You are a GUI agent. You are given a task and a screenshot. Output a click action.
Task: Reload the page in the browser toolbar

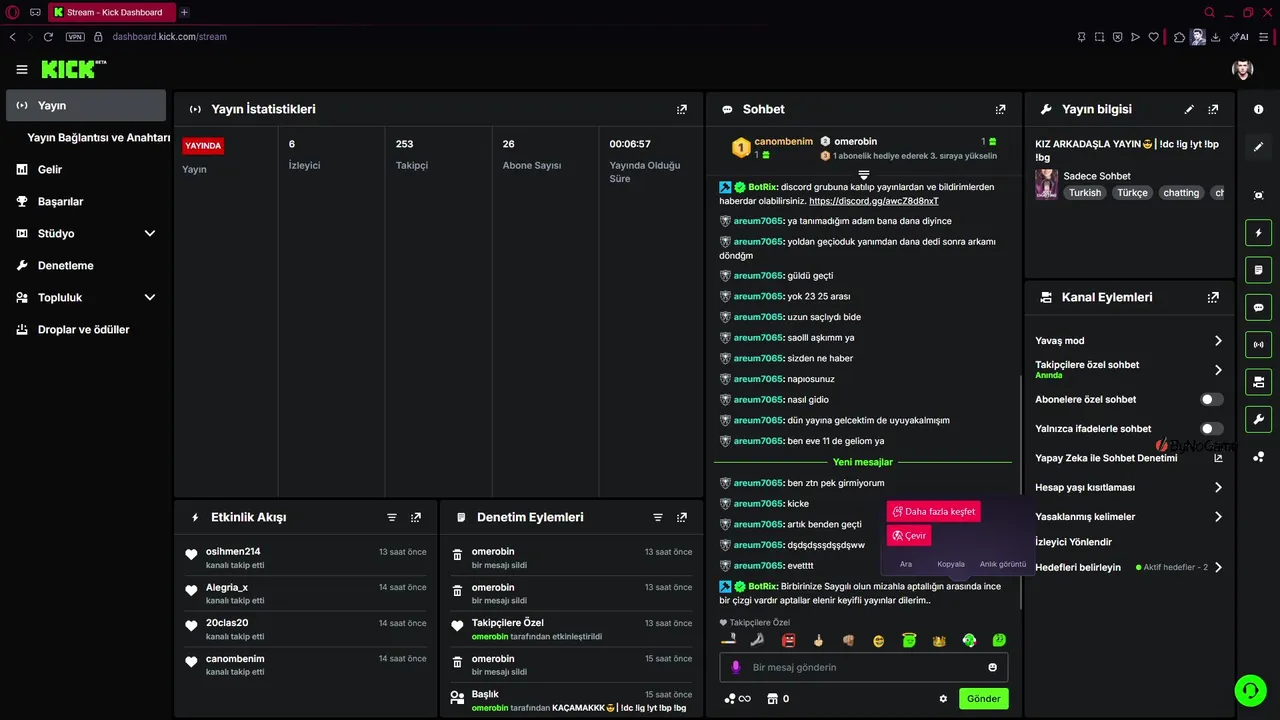48,37
